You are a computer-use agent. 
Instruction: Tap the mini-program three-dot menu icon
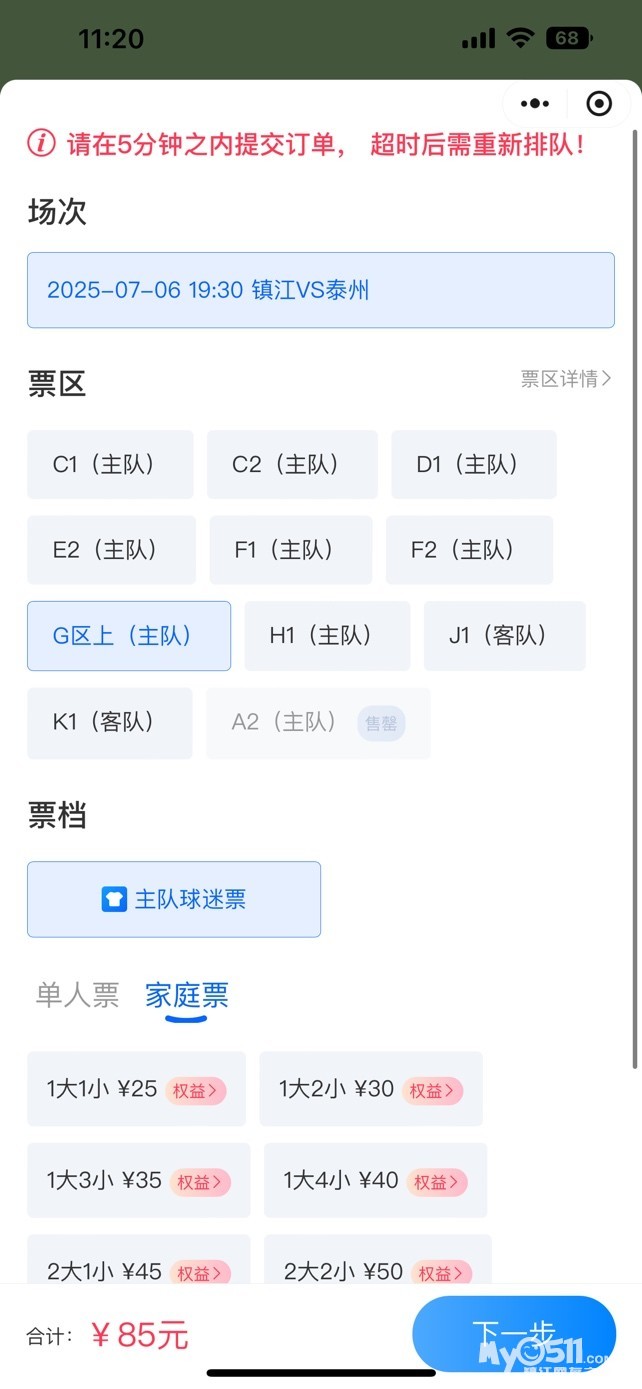coord(535,103)
